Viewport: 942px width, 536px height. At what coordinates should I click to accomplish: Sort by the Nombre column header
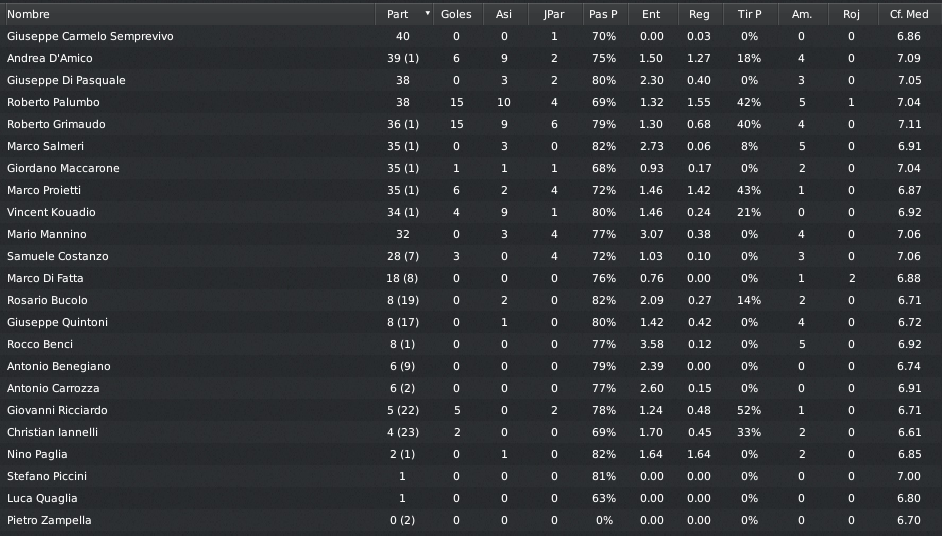tap(189, 14)
